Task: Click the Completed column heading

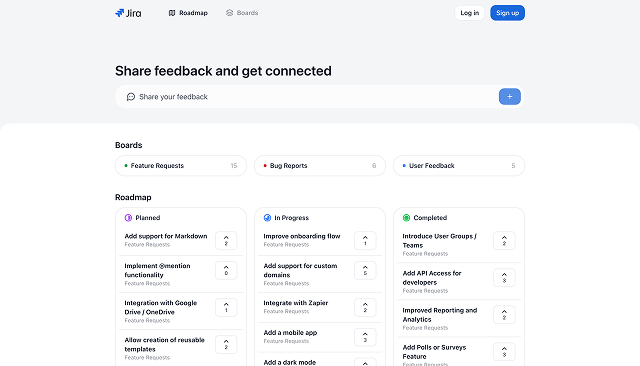Action: pyautogui.click(x=430, y=218)
